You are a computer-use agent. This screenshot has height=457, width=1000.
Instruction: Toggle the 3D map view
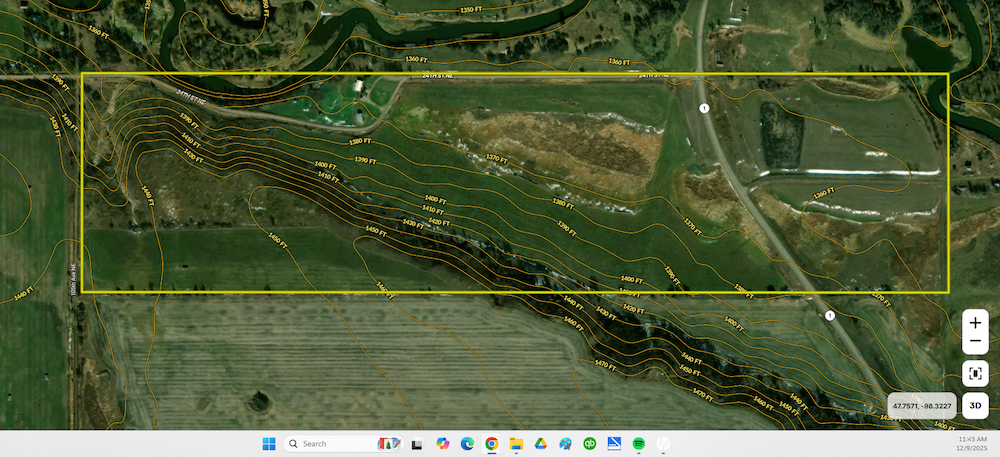pyautogui.click(x=975, y=406)
